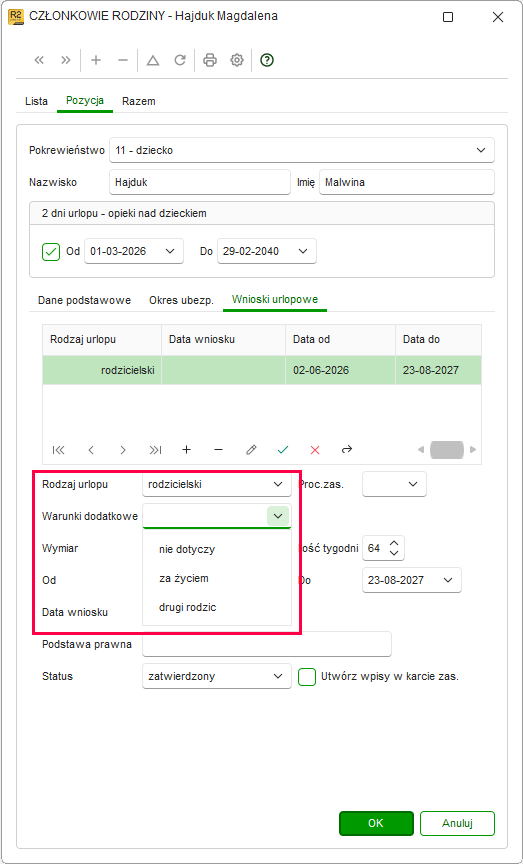This screenshot has height=864, width=523.
Task: Open the Od 01-03-2026 date picker
Action: point(170,252)
